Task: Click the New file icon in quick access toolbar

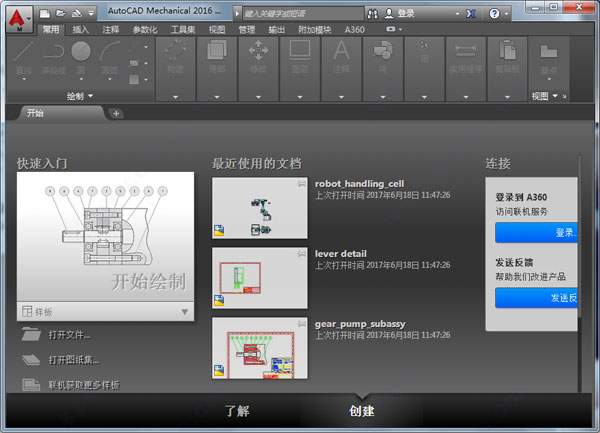Action: (x=45, y=14)
